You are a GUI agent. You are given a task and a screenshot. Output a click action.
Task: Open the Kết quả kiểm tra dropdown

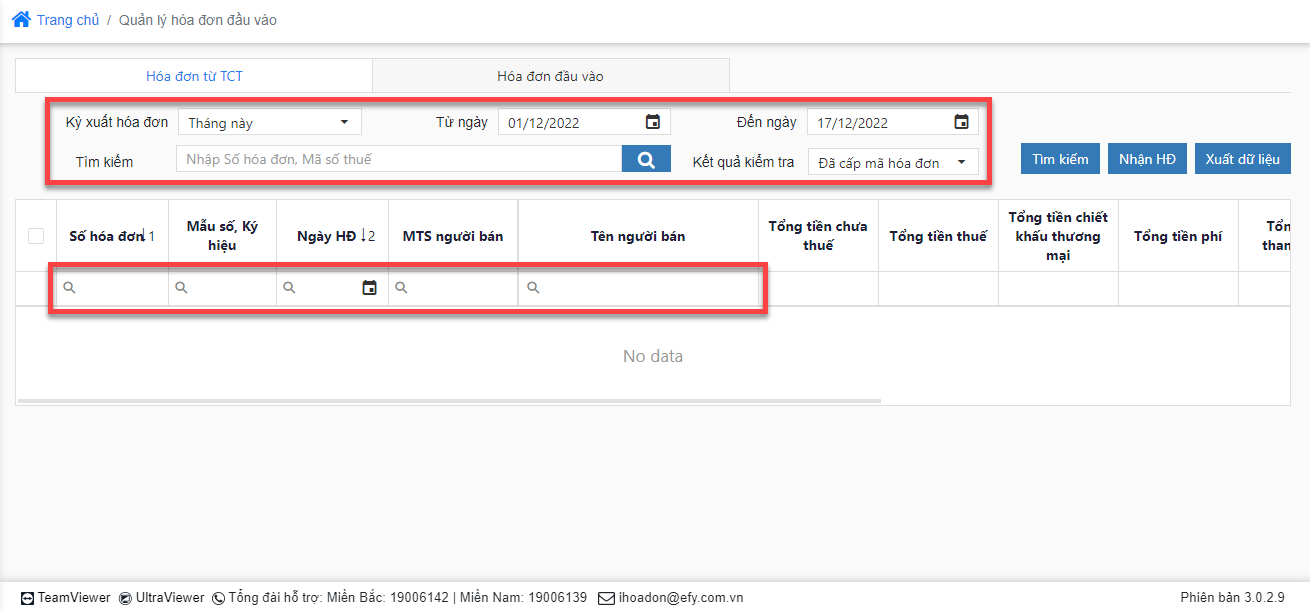point(893,162)
